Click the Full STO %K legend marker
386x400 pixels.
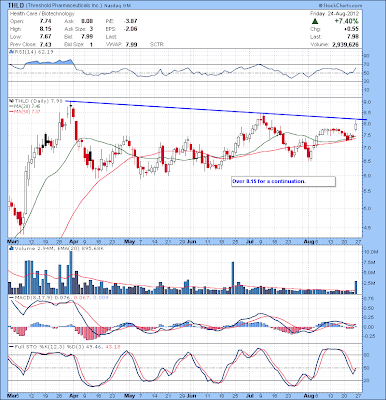(x=11, y=347)
